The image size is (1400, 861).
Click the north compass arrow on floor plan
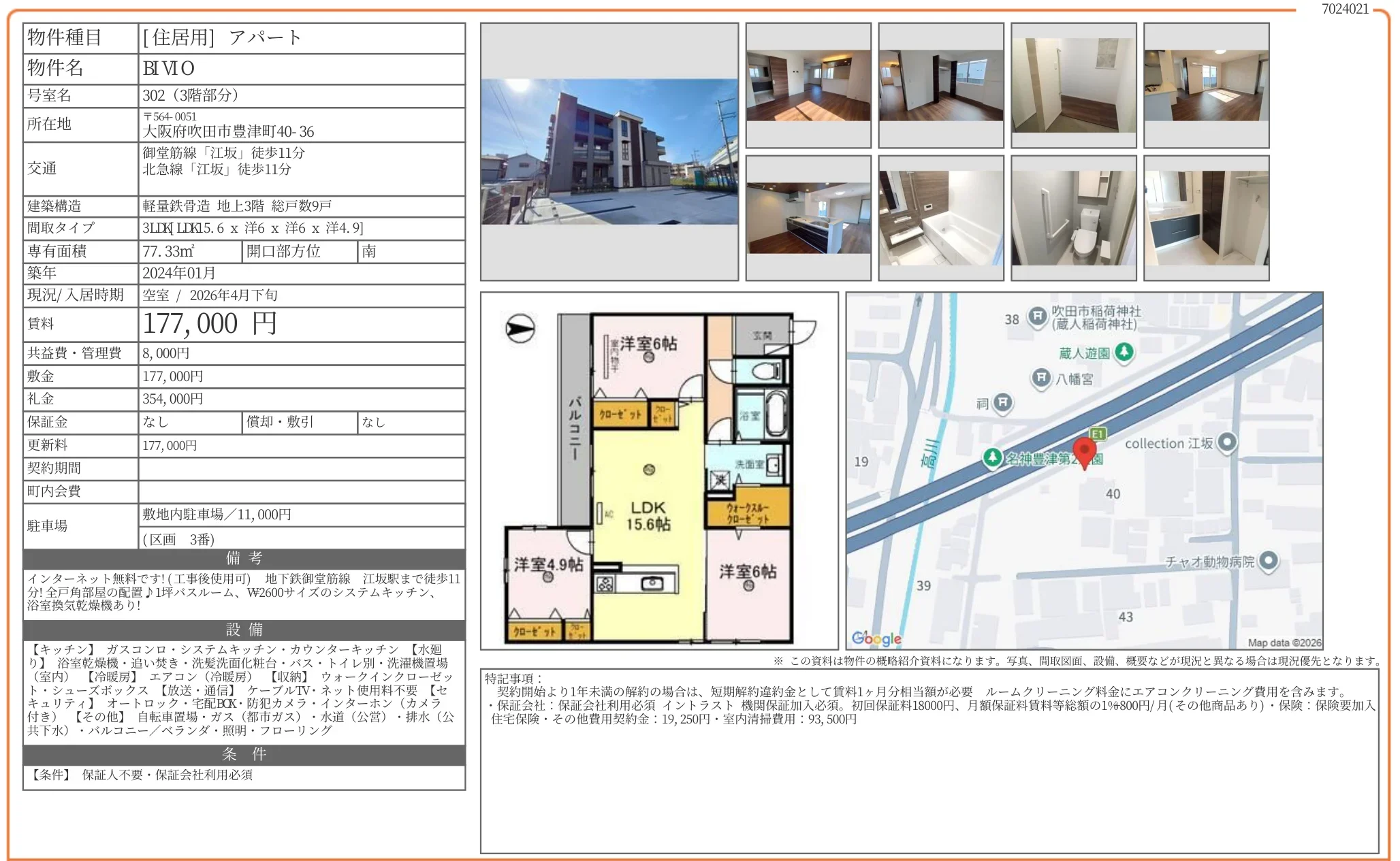click(520, 329)
